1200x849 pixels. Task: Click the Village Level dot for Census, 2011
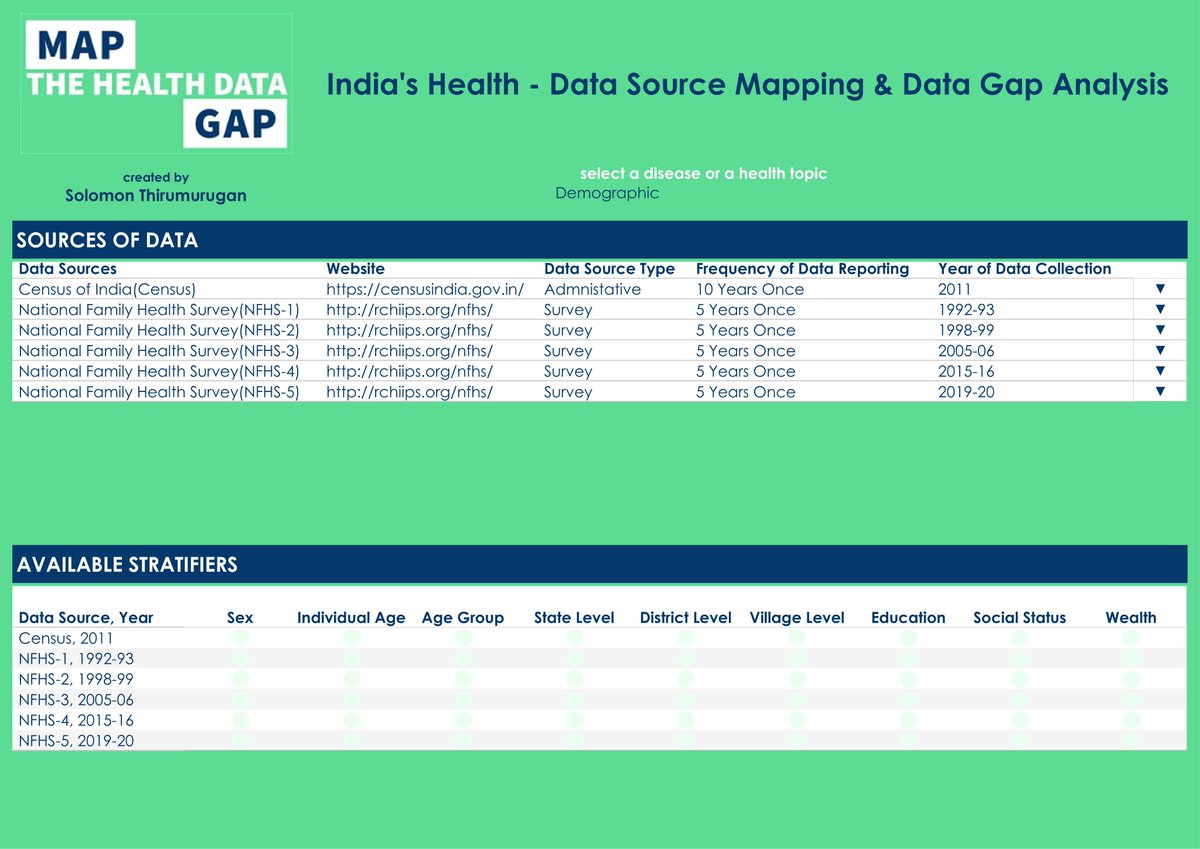point(797,638)
